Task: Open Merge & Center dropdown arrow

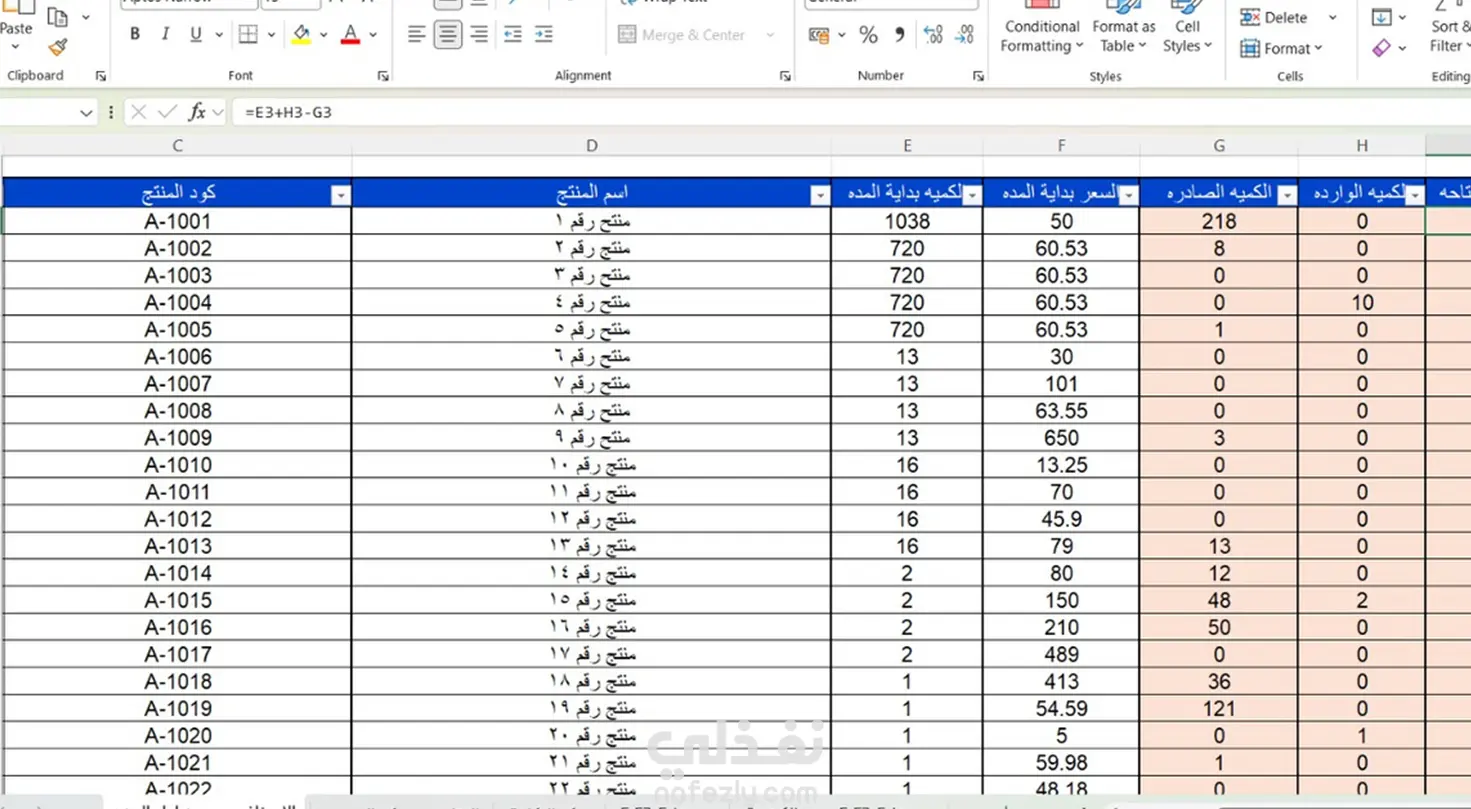Action: coord(770,35)
